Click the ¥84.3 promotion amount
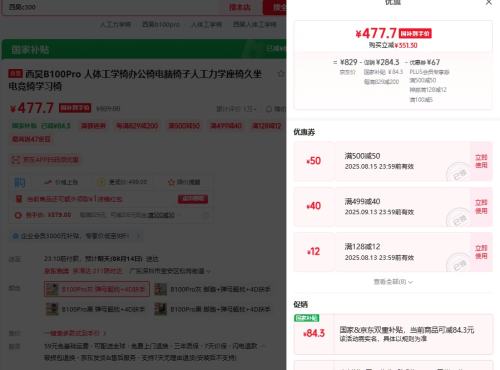The width and height of the screenshot is (500, 370). (314, 333)
